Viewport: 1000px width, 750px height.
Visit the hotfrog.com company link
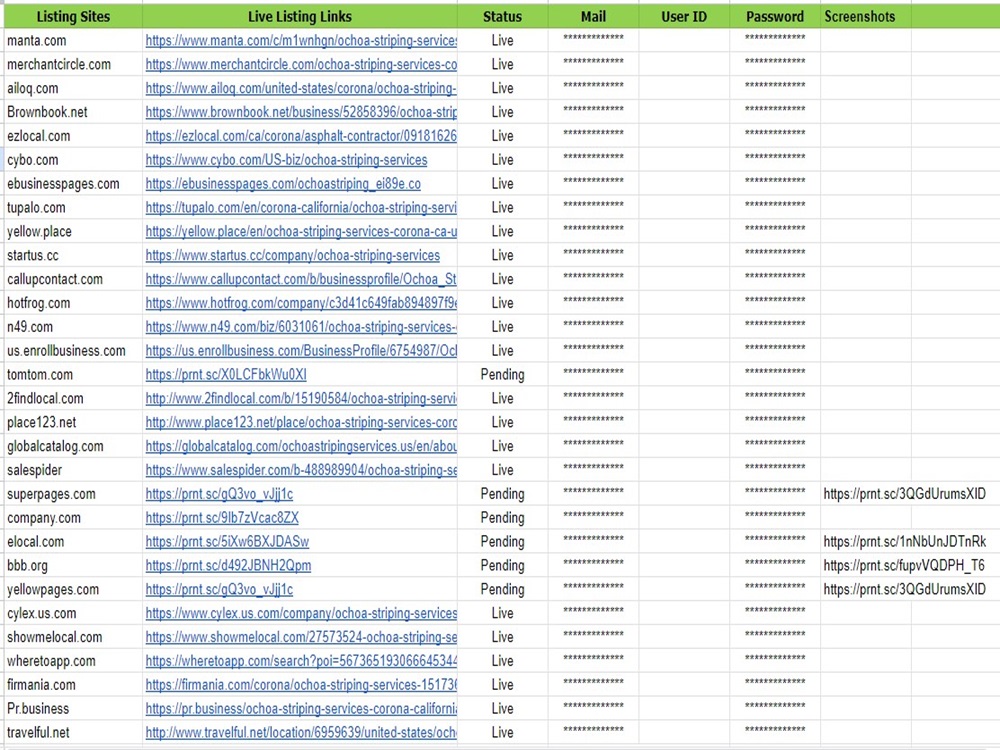[x=301, y=303]
